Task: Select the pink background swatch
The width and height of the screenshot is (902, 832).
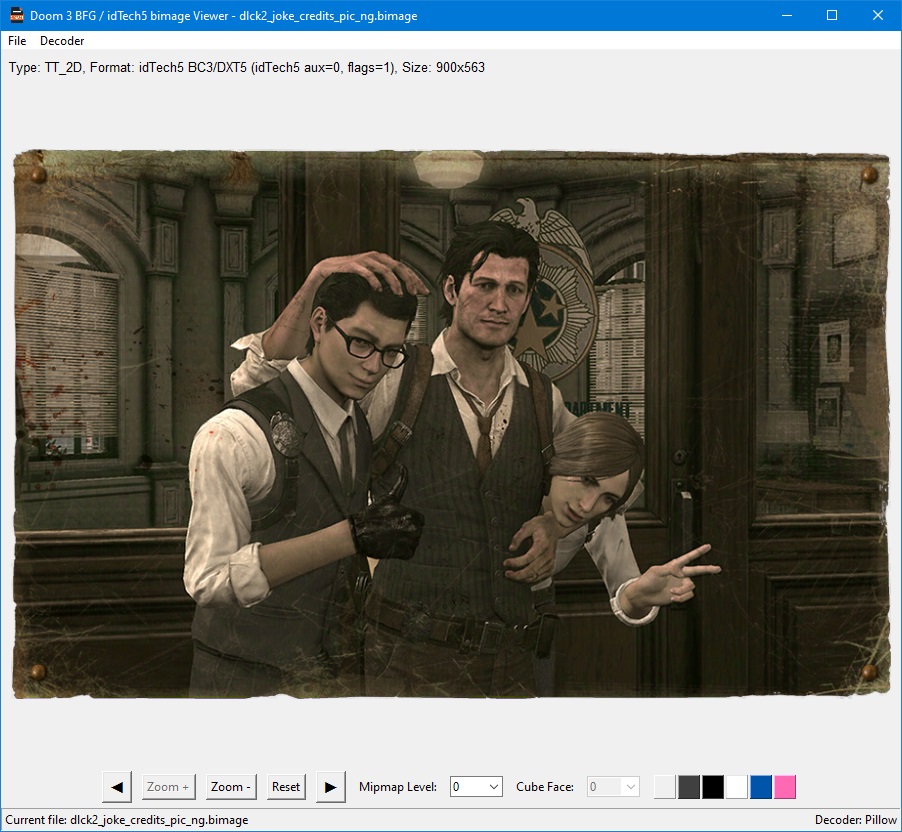Action: click(785, 787)
